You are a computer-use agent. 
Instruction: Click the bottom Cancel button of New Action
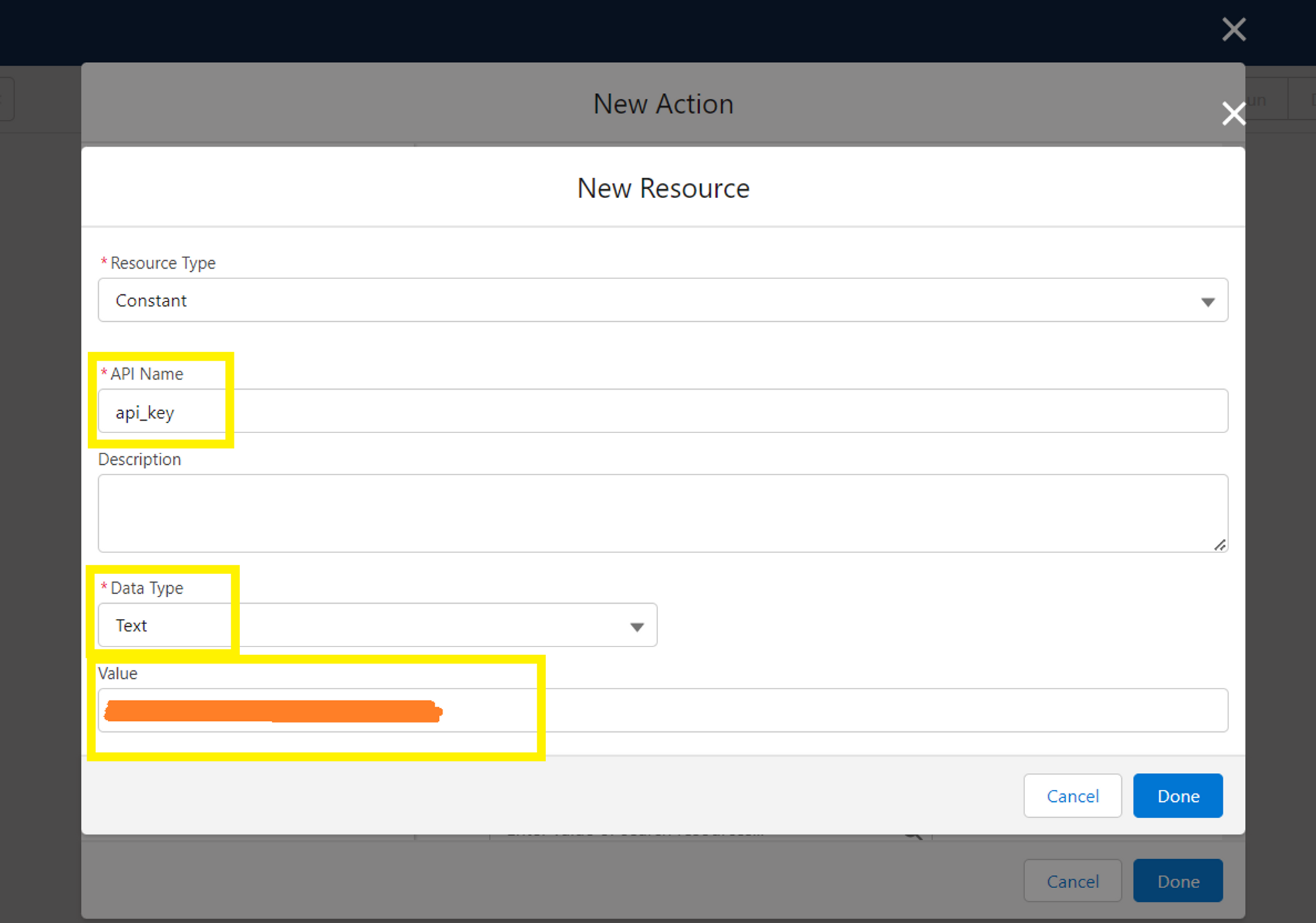point(1073,881)
